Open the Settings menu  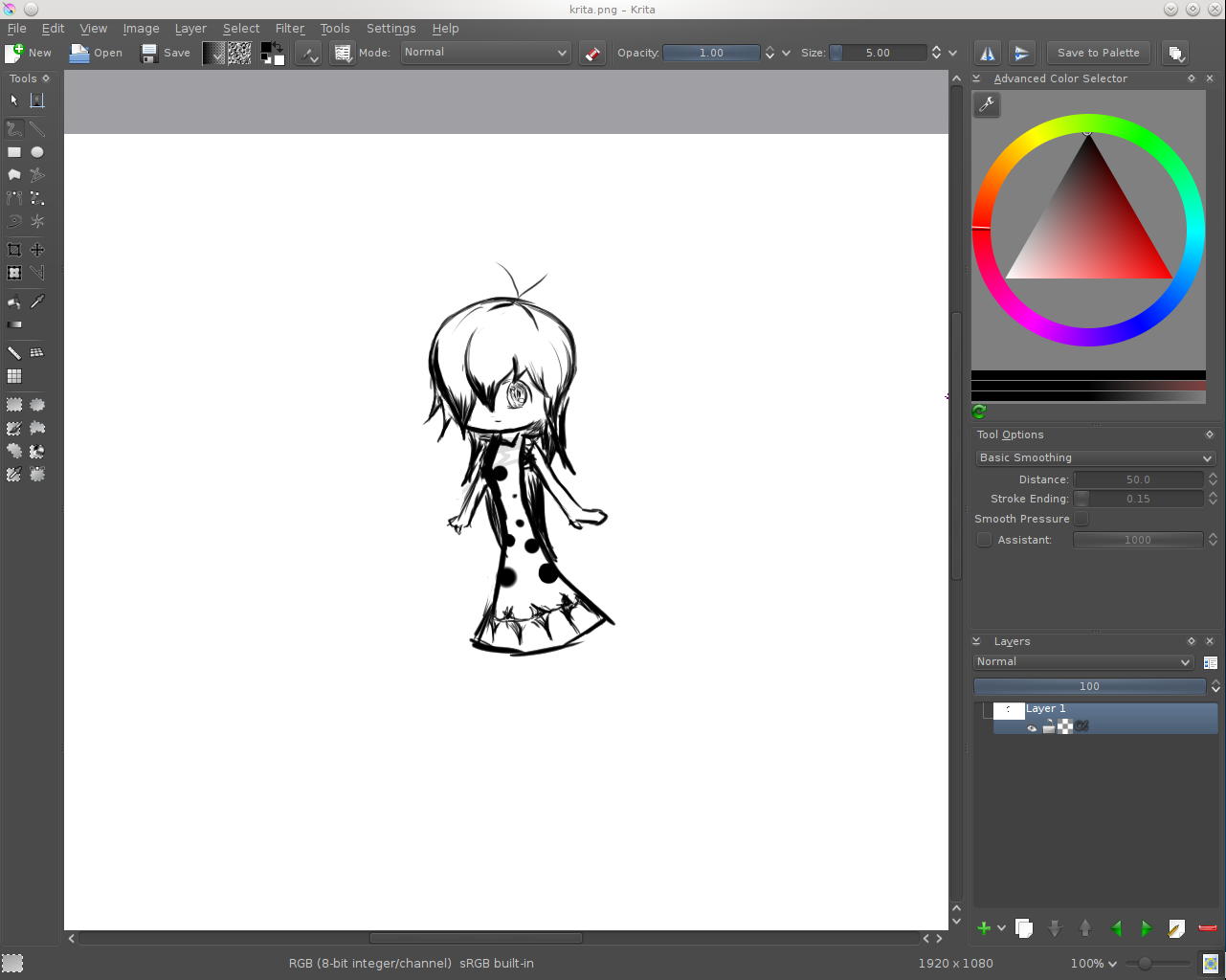coord(390,28)
